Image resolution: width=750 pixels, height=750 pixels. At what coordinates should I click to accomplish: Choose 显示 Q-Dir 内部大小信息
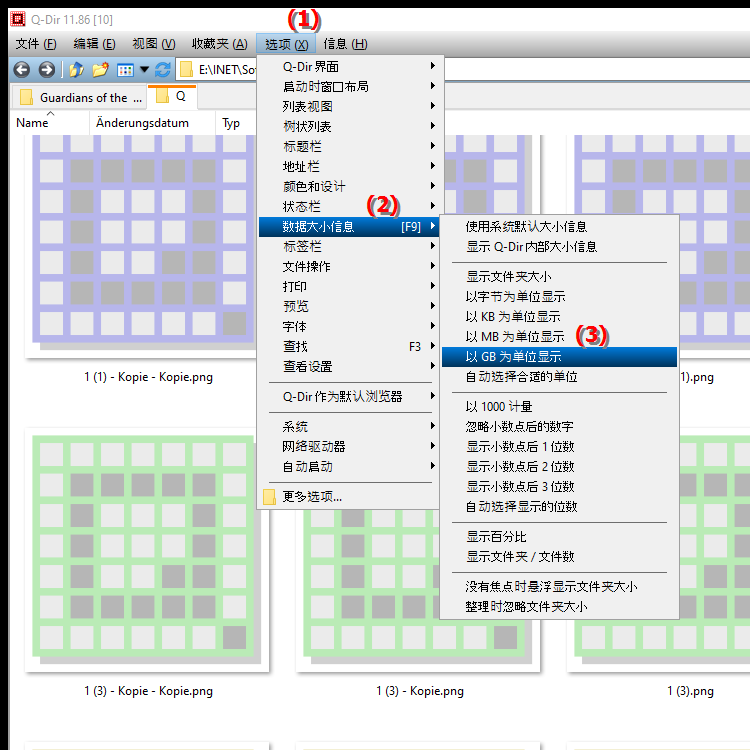[559, 247]
